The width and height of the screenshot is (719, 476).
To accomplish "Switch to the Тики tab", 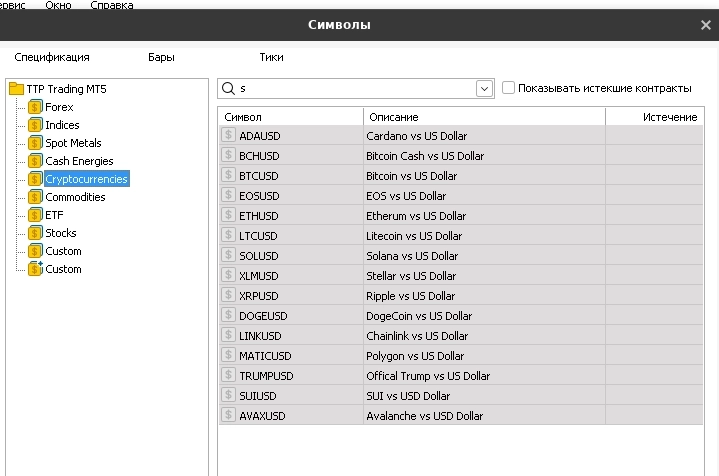I will [271, 57].
